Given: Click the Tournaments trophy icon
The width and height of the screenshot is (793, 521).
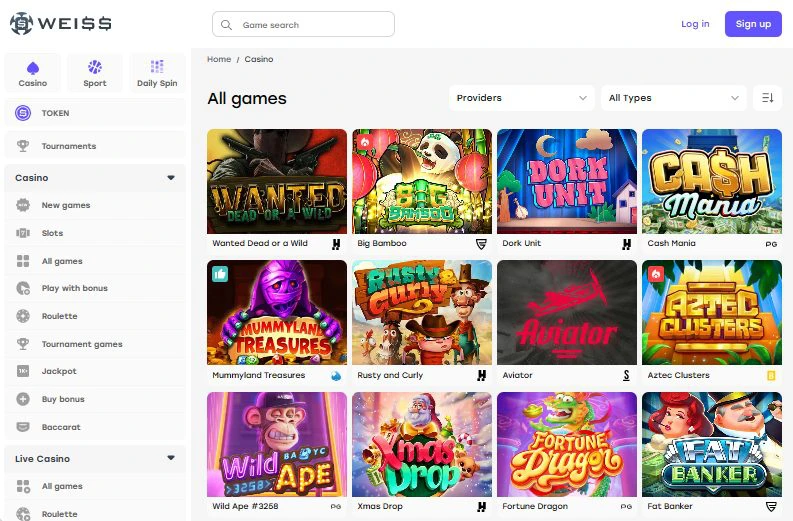Looking at the screenshot, I should coord(23,146).
